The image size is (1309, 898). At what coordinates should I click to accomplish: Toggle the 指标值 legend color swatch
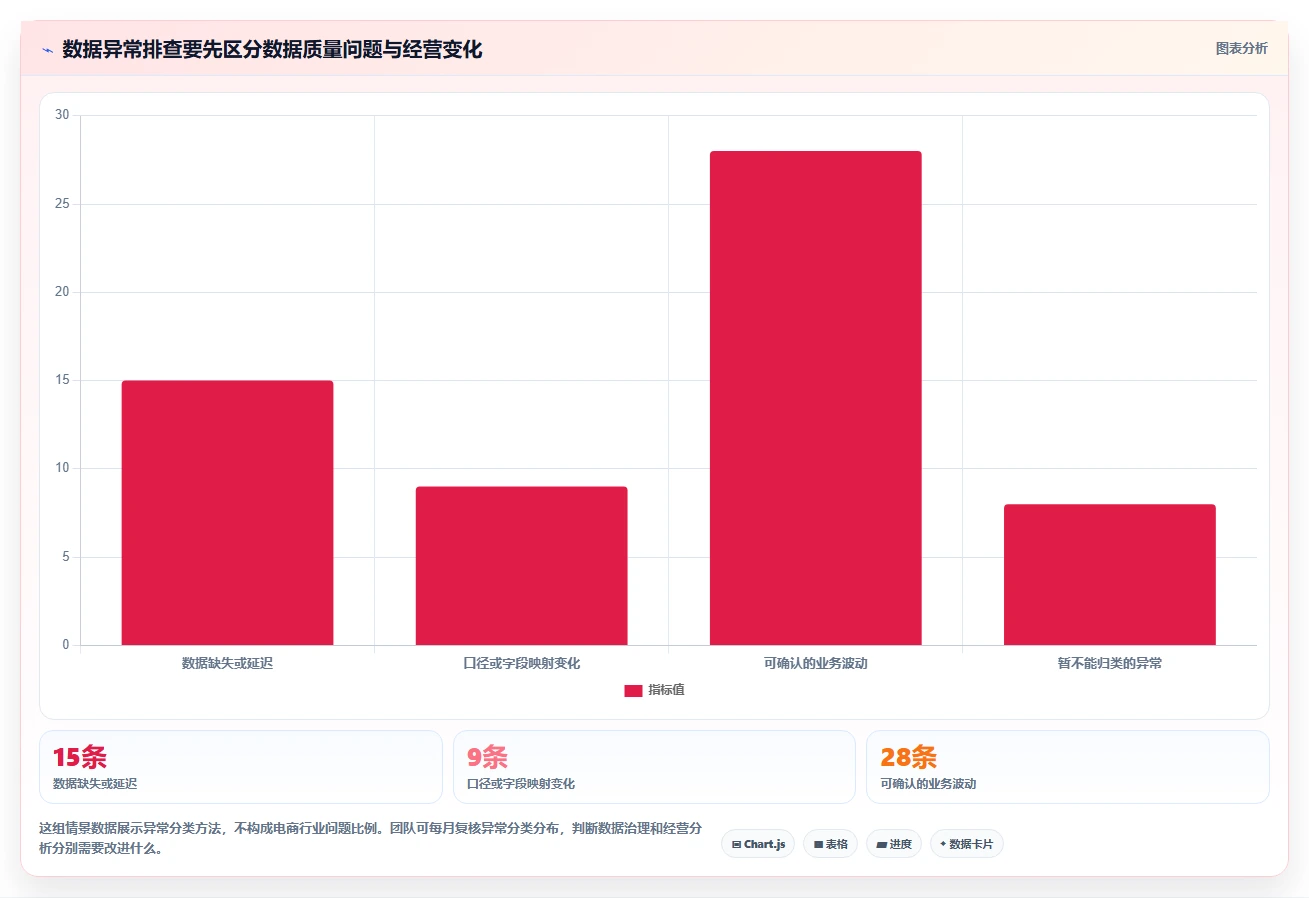click(633, 691)
